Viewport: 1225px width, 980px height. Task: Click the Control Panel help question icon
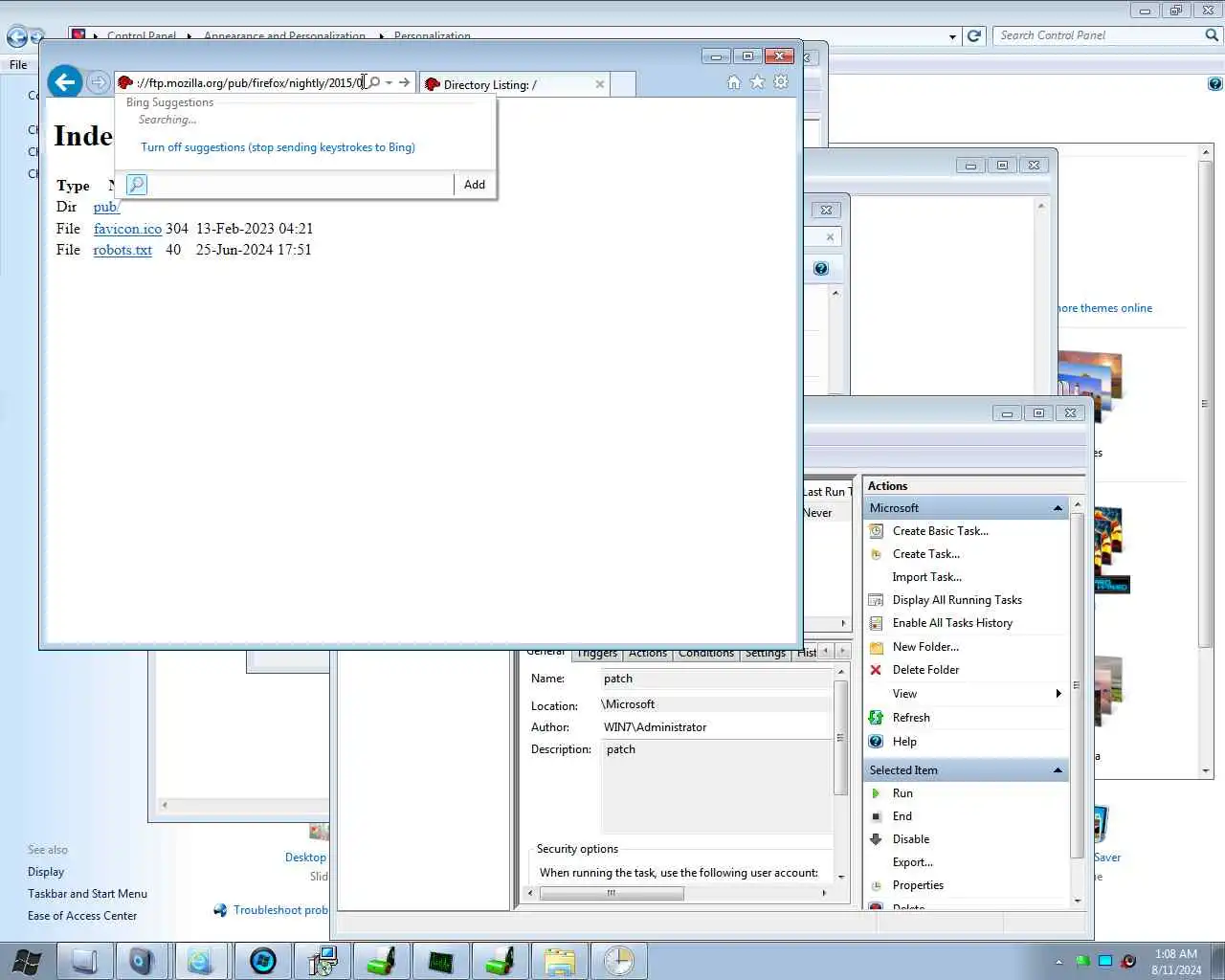[x=1214, y=84]
